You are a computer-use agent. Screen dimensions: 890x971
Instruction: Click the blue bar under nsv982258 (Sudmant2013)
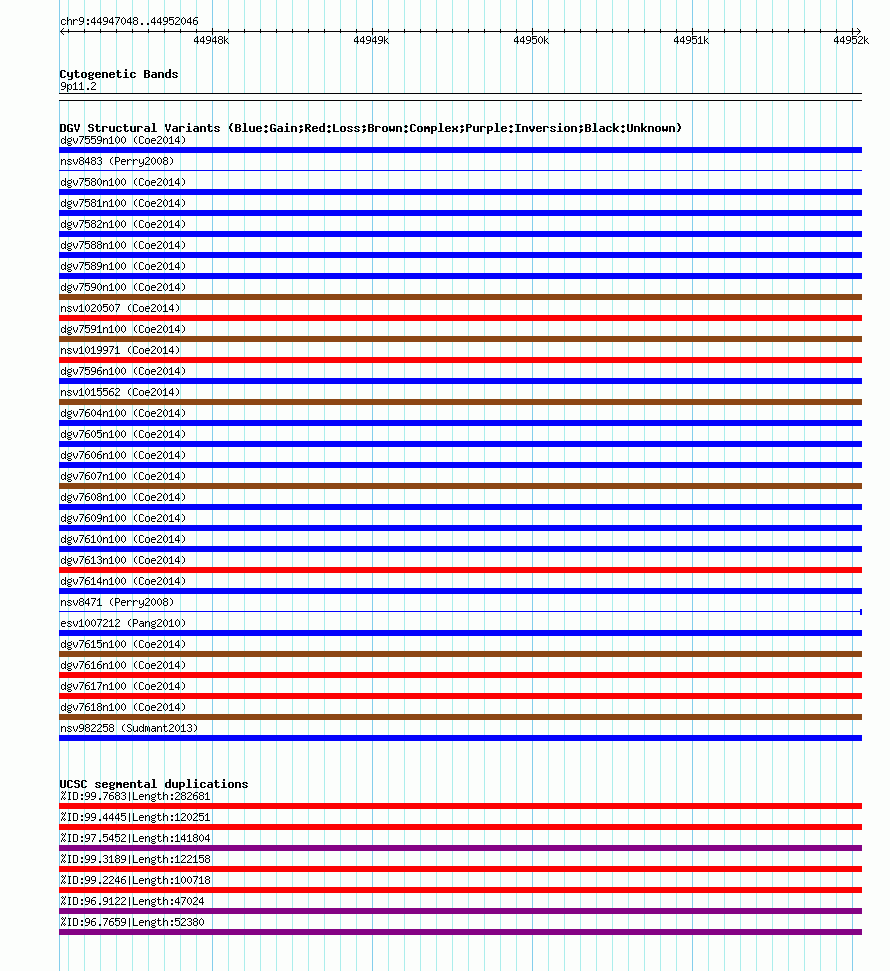click(461, 738)
